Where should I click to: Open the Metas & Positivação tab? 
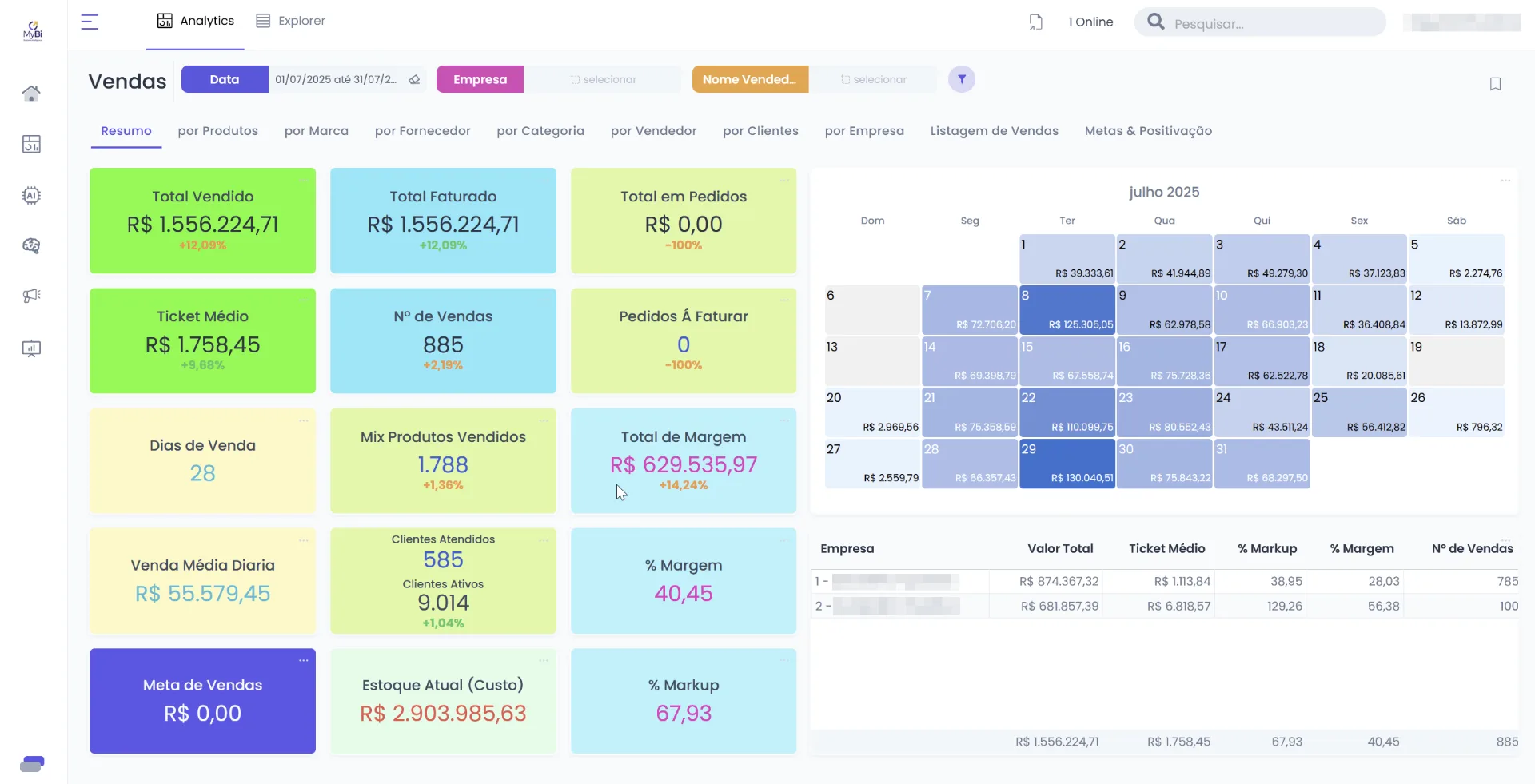pyautogui.click(x=1148, y=131)
